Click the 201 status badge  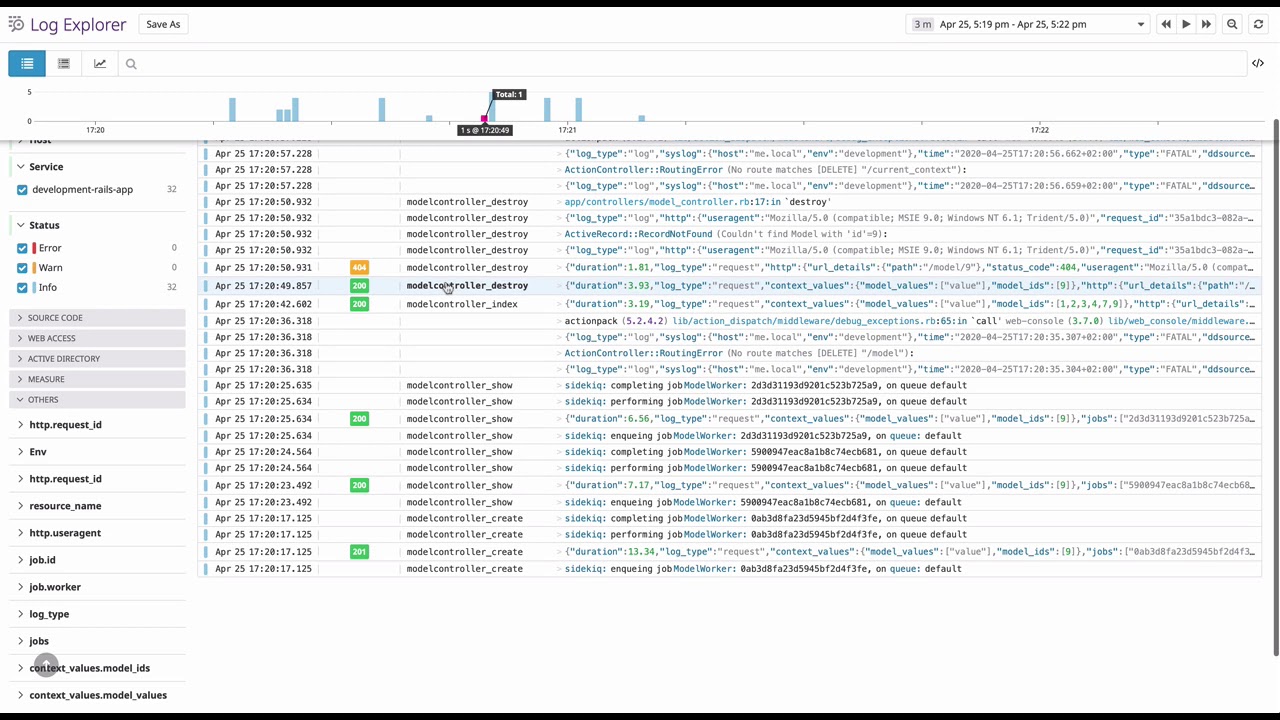(359, 552)
